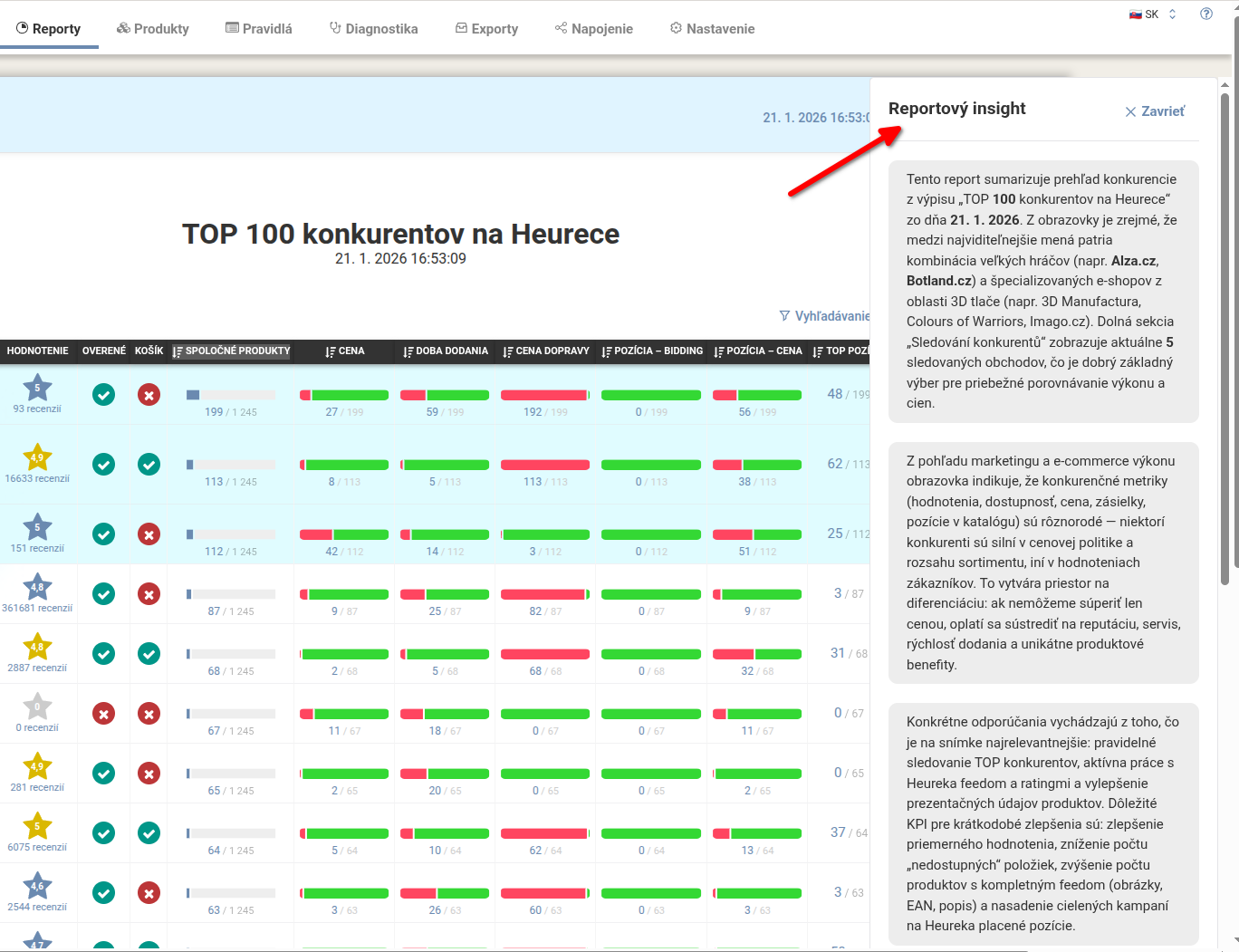Viewport: 1239px width, 952px height.
Task: Click the red X košík icon in first row
Action: [x=149, y=395]
